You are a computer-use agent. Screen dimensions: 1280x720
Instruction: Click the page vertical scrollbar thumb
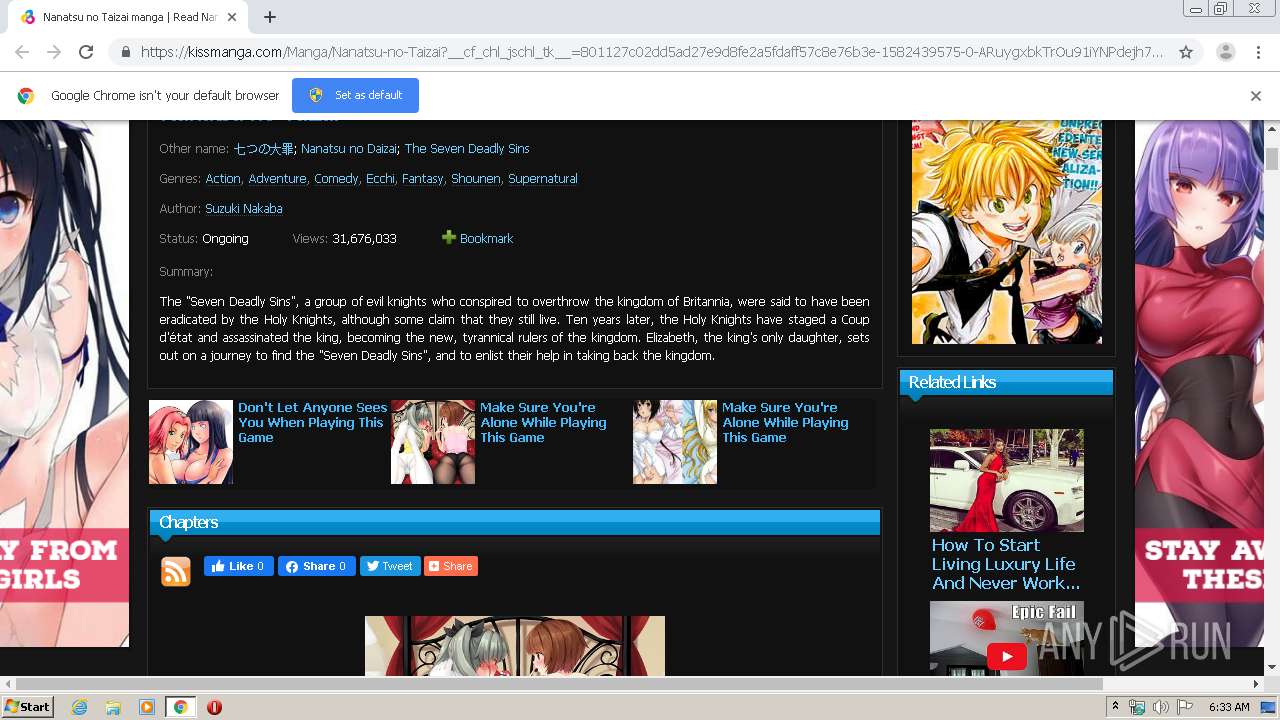(1272, 159)
